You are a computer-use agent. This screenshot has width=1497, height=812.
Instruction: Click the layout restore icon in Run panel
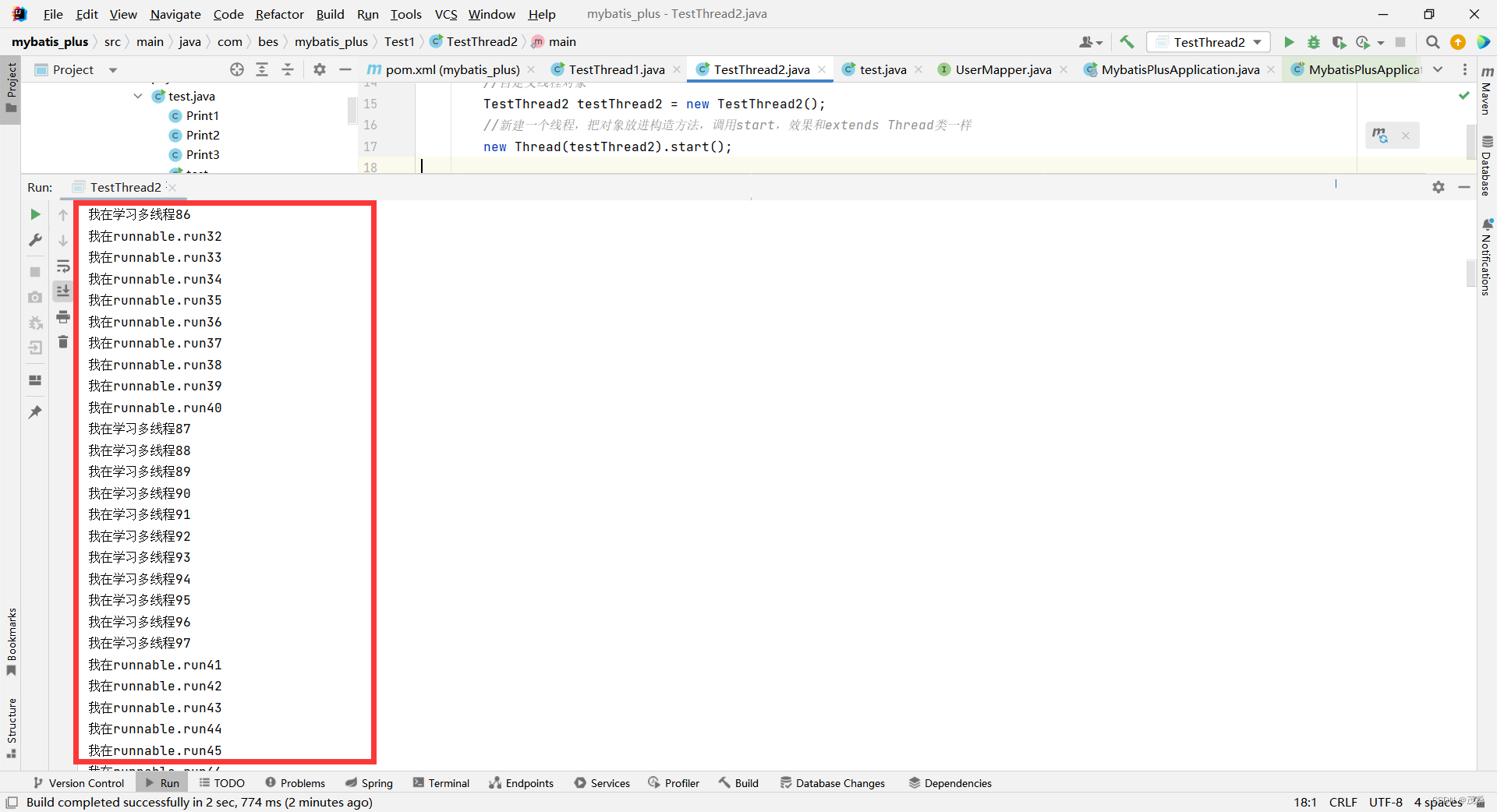[35, 380]
